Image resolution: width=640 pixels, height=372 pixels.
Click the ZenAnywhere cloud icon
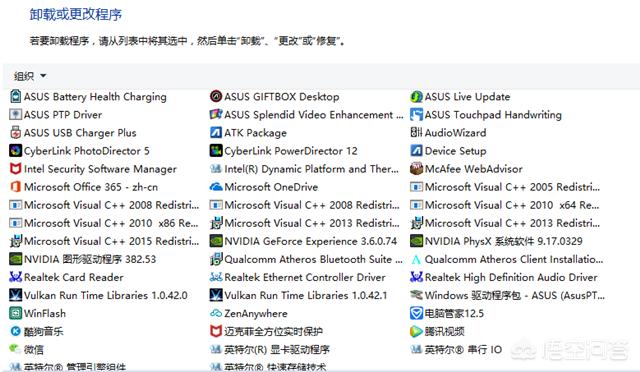pyautogui.click(x=216, y=313)
